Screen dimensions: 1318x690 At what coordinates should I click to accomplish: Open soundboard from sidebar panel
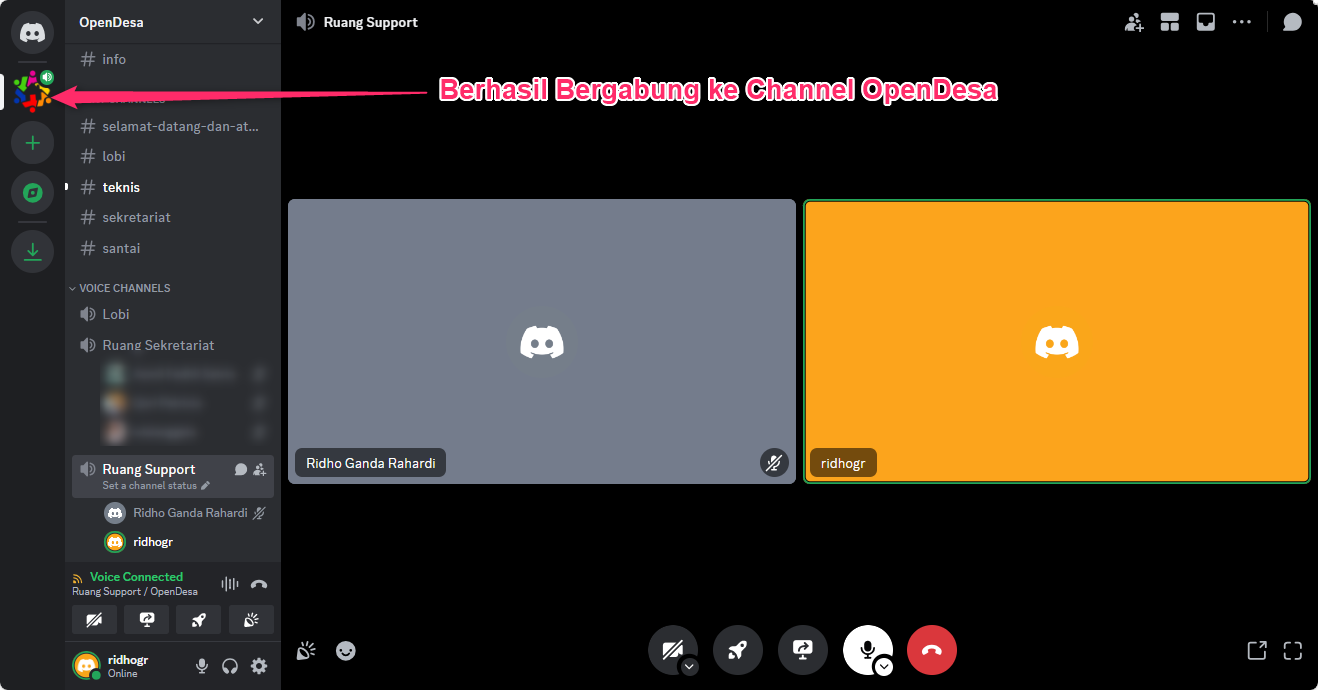tap(251, 620)
